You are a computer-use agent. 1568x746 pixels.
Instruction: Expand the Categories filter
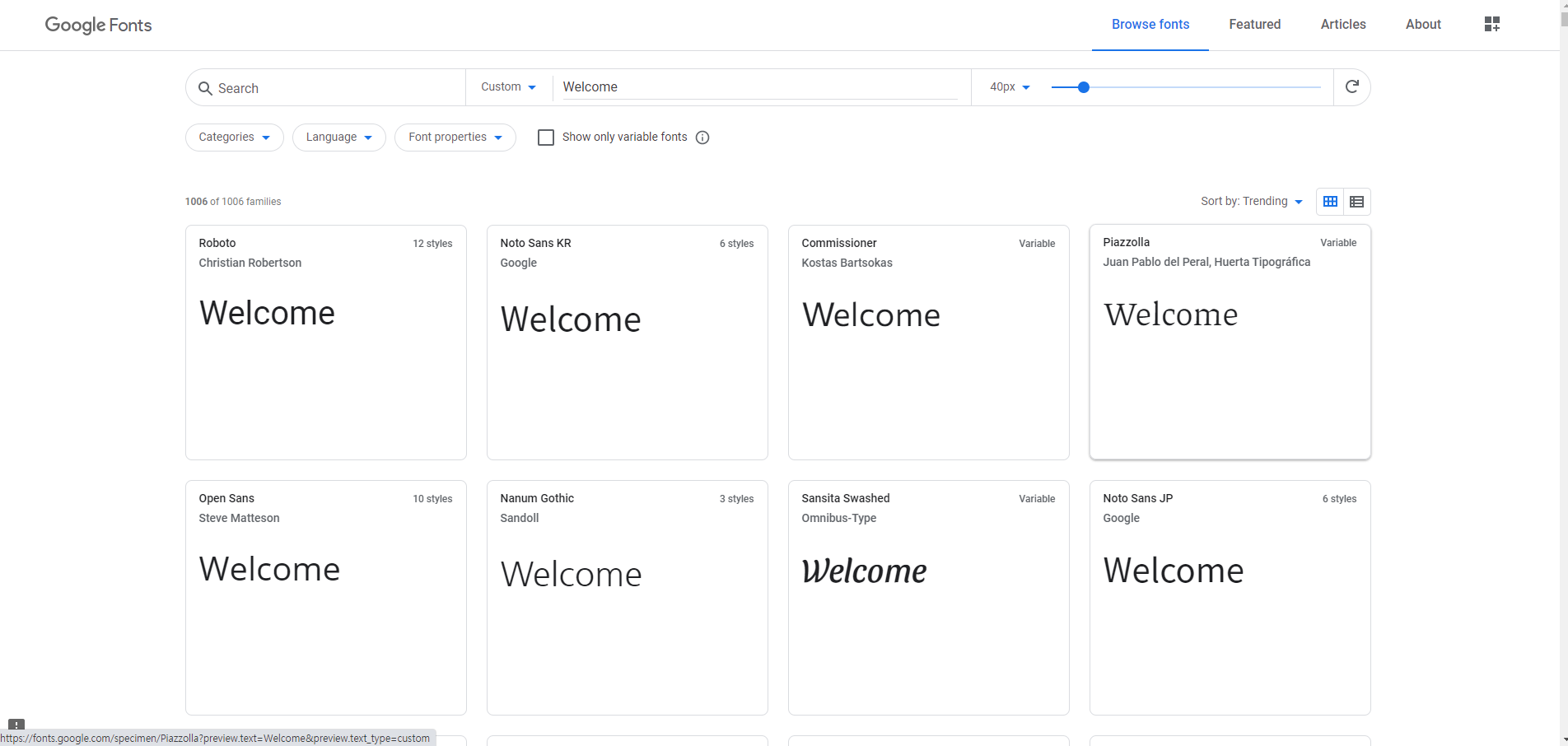click(x=235, y=138)
